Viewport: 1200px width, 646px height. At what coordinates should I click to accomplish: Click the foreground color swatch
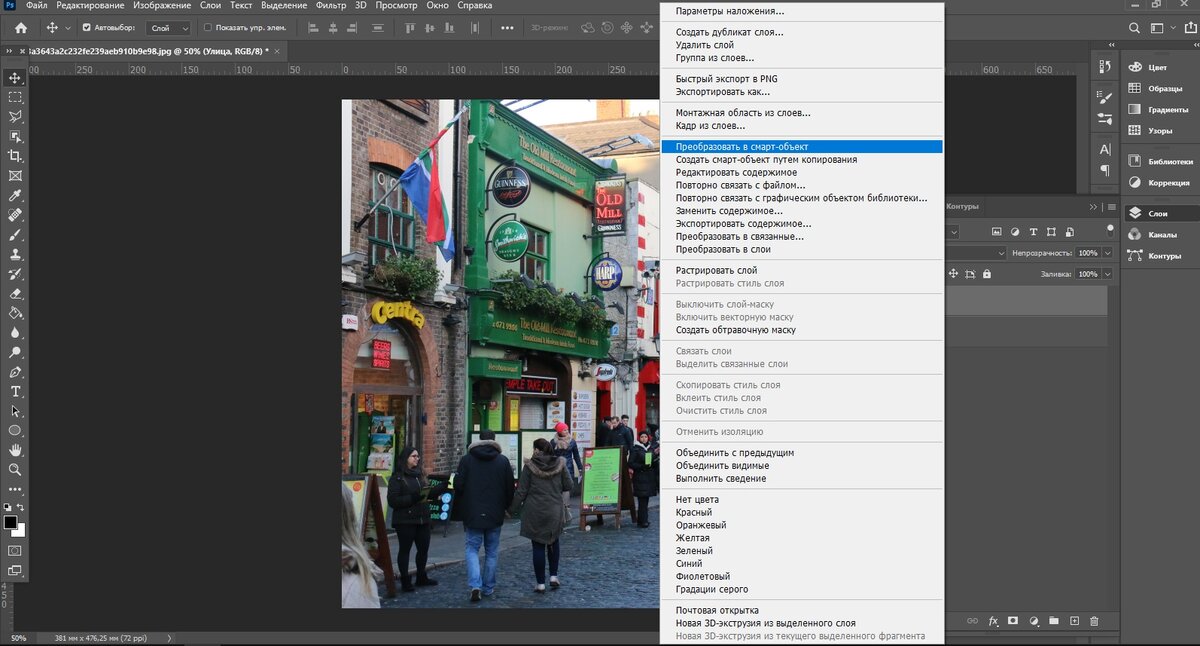pos(10,523)
